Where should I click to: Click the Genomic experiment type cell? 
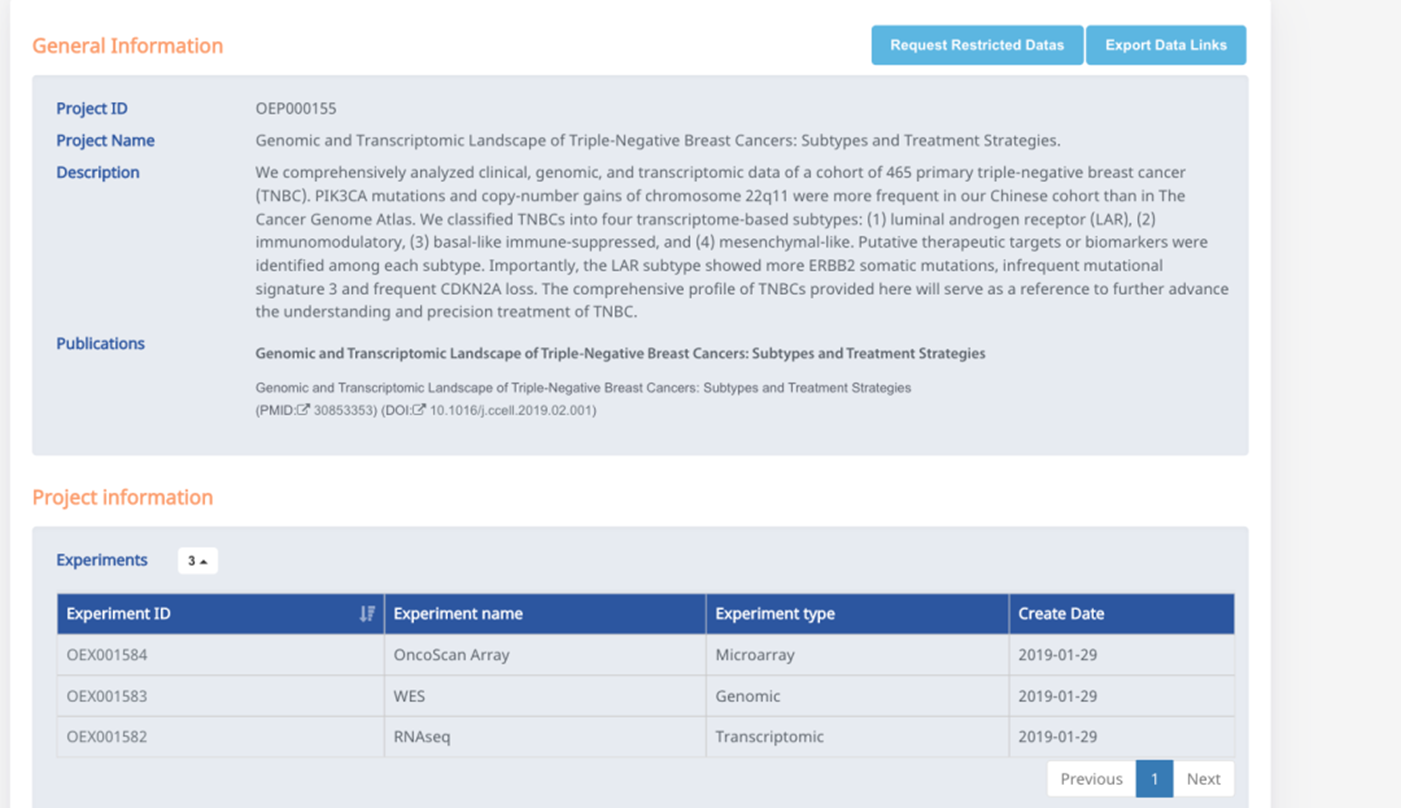pos(857,696)
